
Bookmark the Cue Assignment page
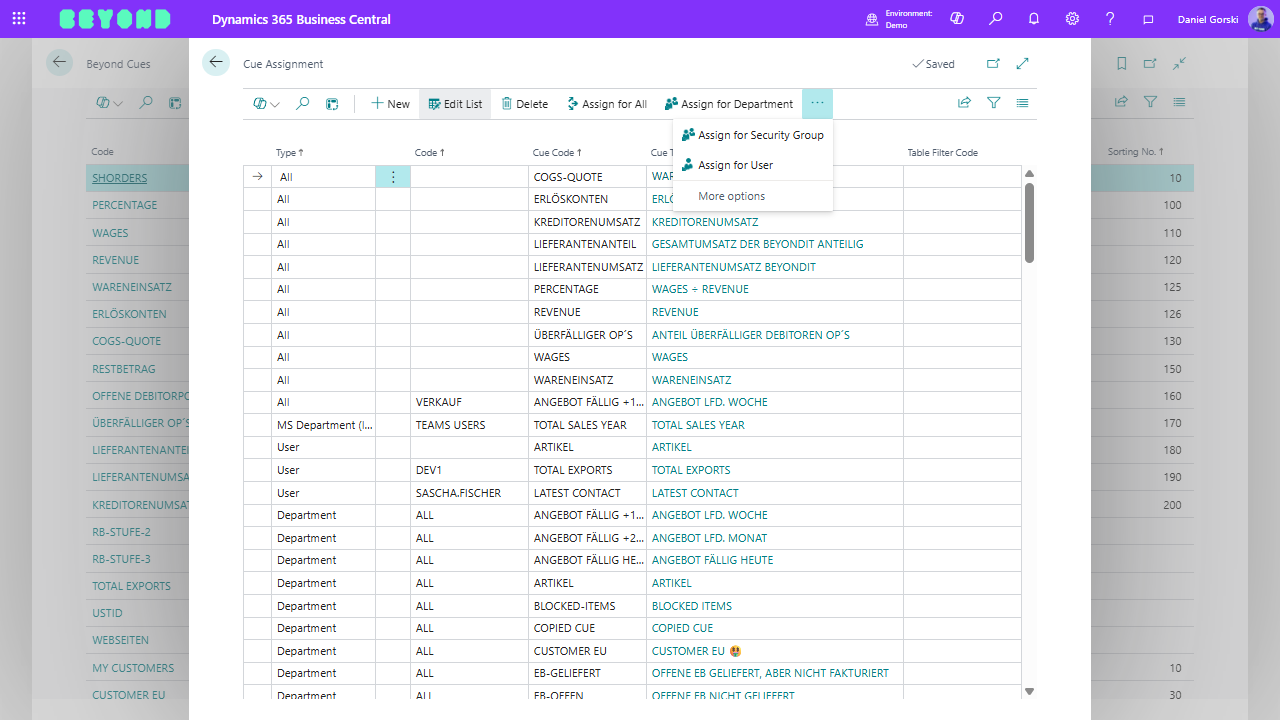point(1121,62)
